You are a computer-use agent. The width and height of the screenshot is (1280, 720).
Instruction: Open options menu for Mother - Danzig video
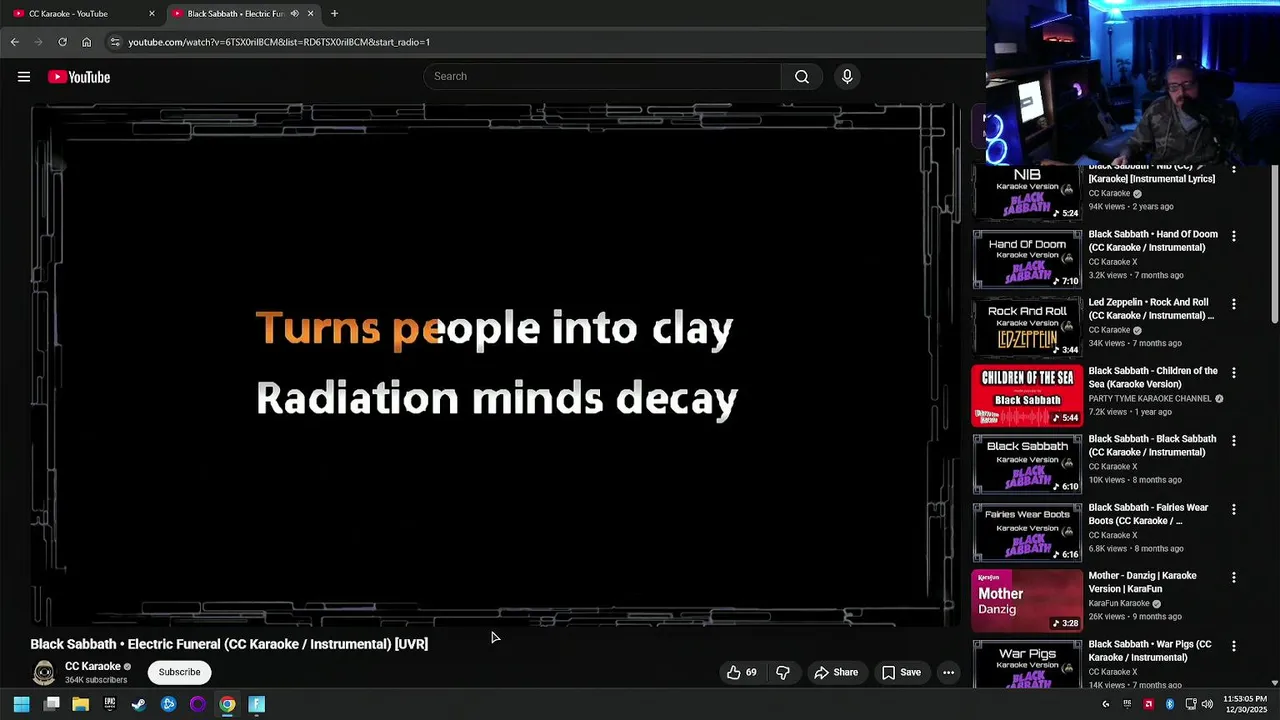point(1233,577)
